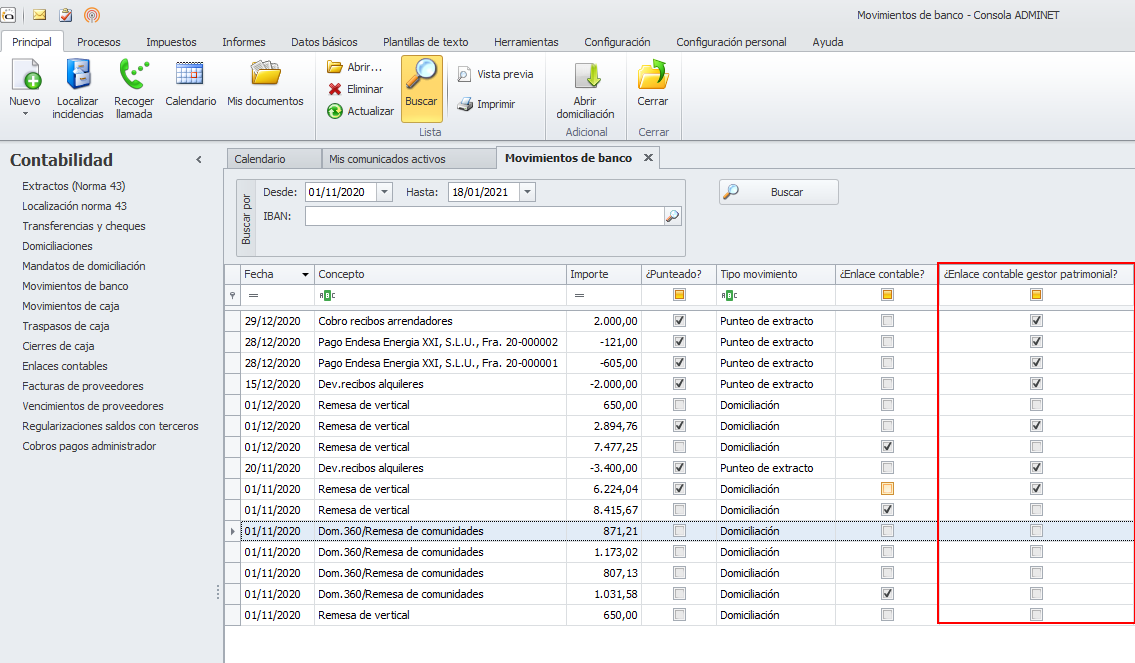Switch to Mis comunicados activos tab
This screenshot has height=663, width=1135.
tap(387, 159)
